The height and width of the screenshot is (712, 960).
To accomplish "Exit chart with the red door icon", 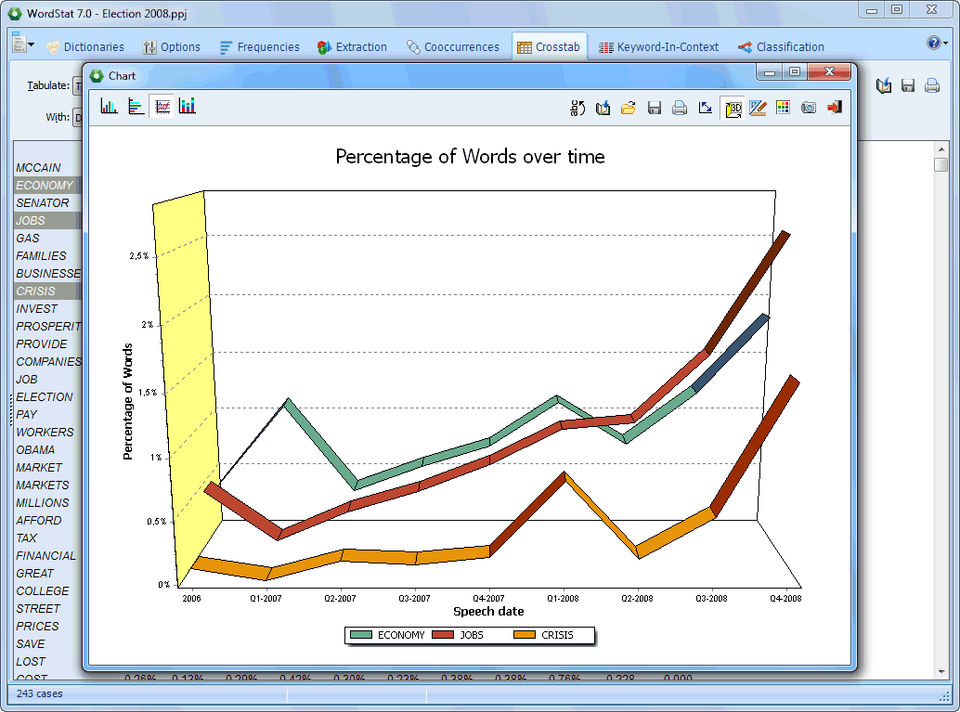I will point(834,108).
